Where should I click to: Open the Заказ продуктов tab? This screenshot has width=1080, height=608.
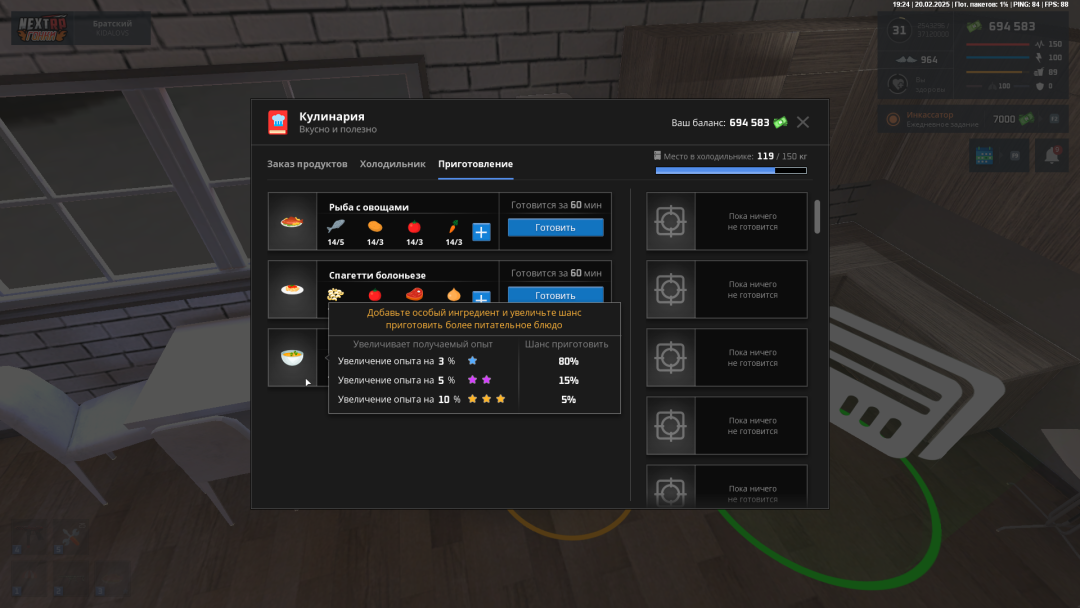point(307,164)
